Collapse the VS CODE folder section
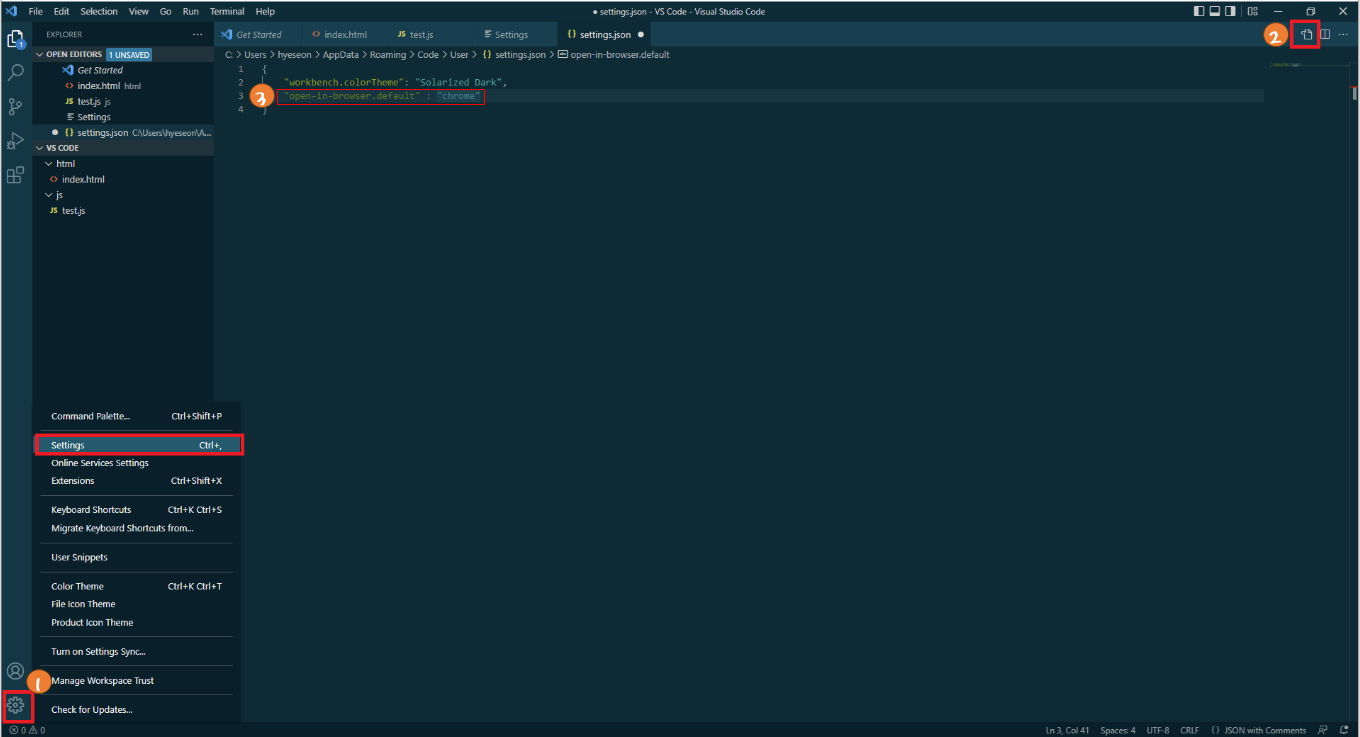 123,148
